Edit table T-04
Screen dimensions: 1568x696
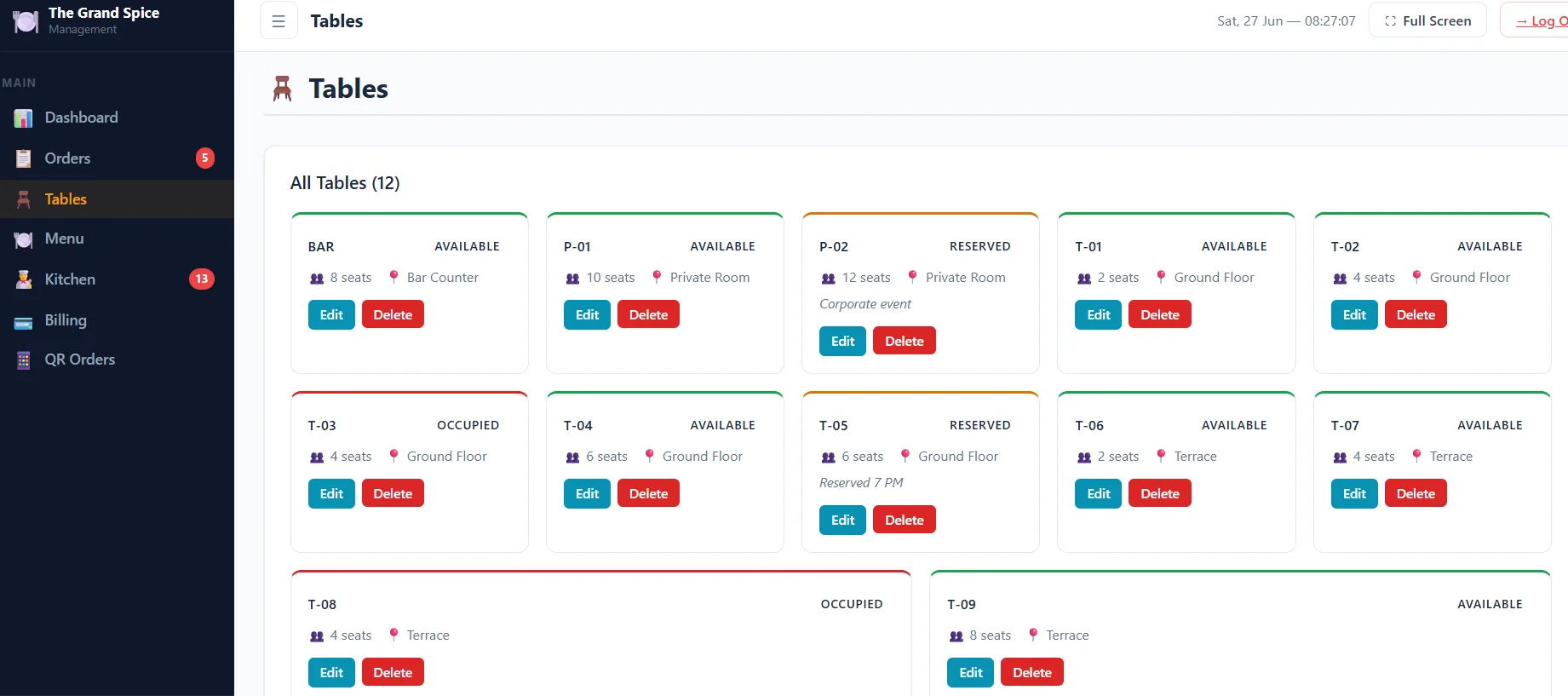[x=587, y=493]
